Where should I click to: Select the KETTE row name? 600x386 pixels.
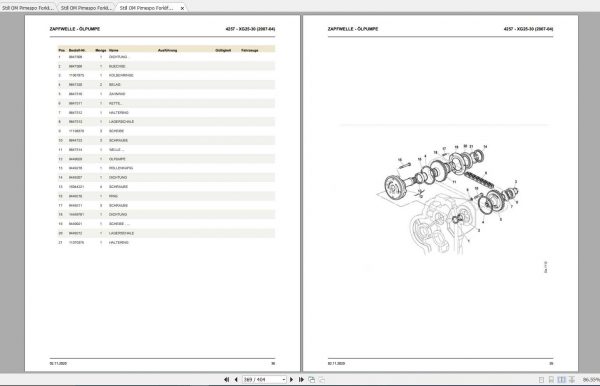115,103
